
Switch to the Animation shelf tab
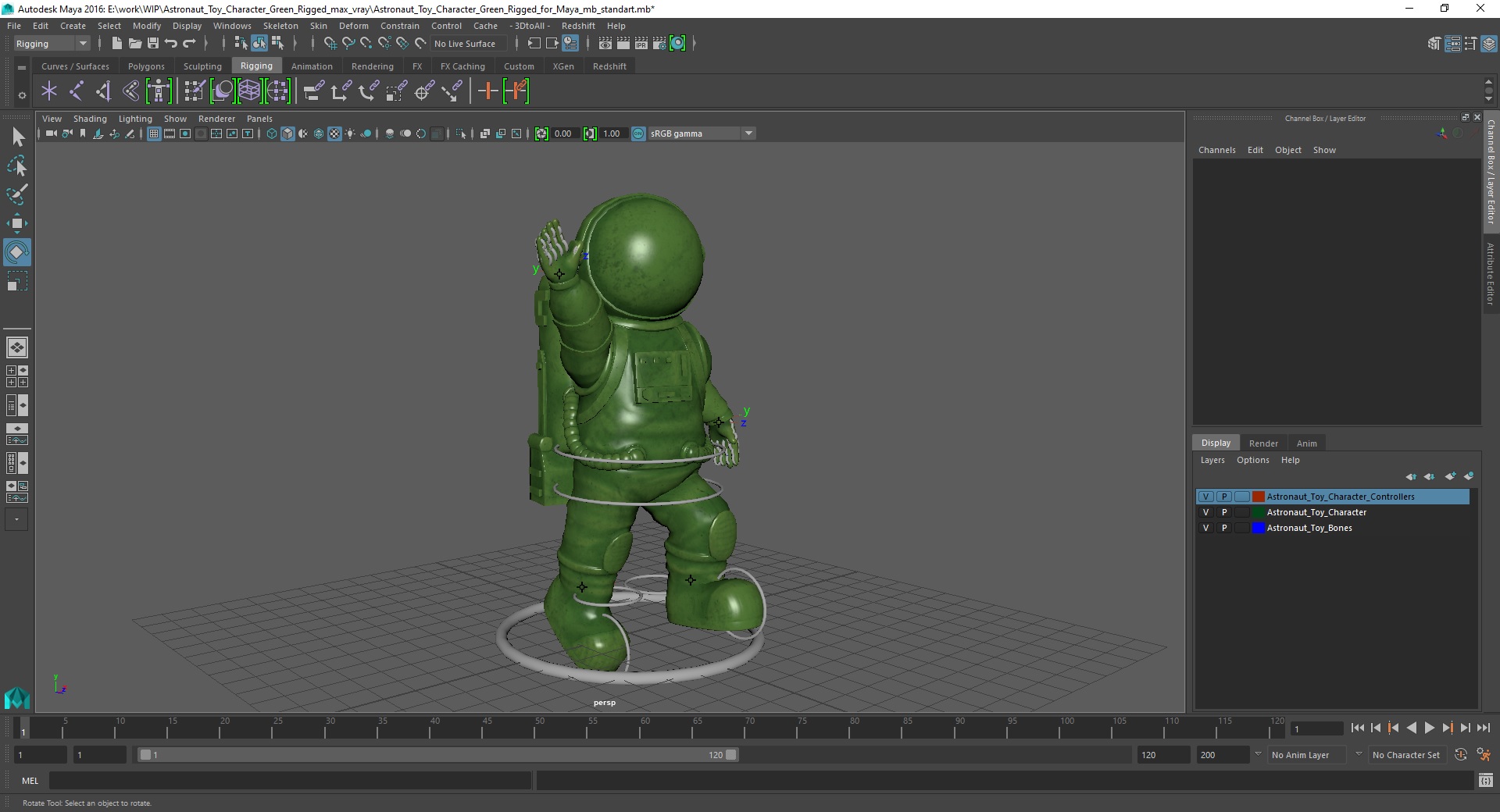(312, 66)
